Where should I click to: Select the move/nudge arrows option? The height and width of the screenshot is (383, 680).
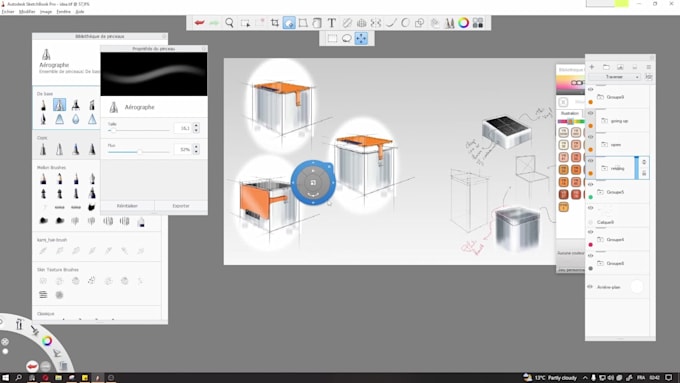pos(361,39)
